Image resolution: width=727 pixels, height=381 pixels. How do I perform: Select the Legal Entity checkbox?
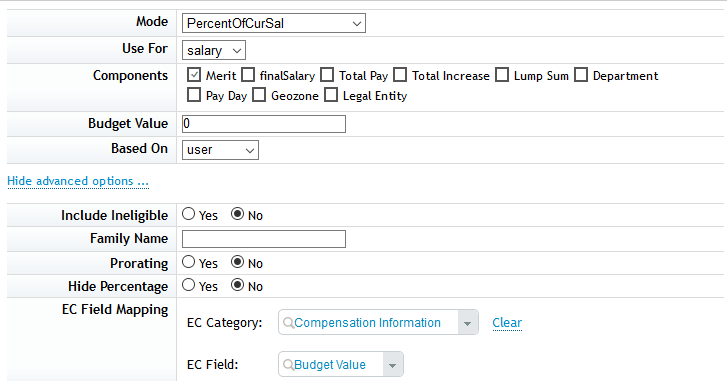[x=331, y=95]
